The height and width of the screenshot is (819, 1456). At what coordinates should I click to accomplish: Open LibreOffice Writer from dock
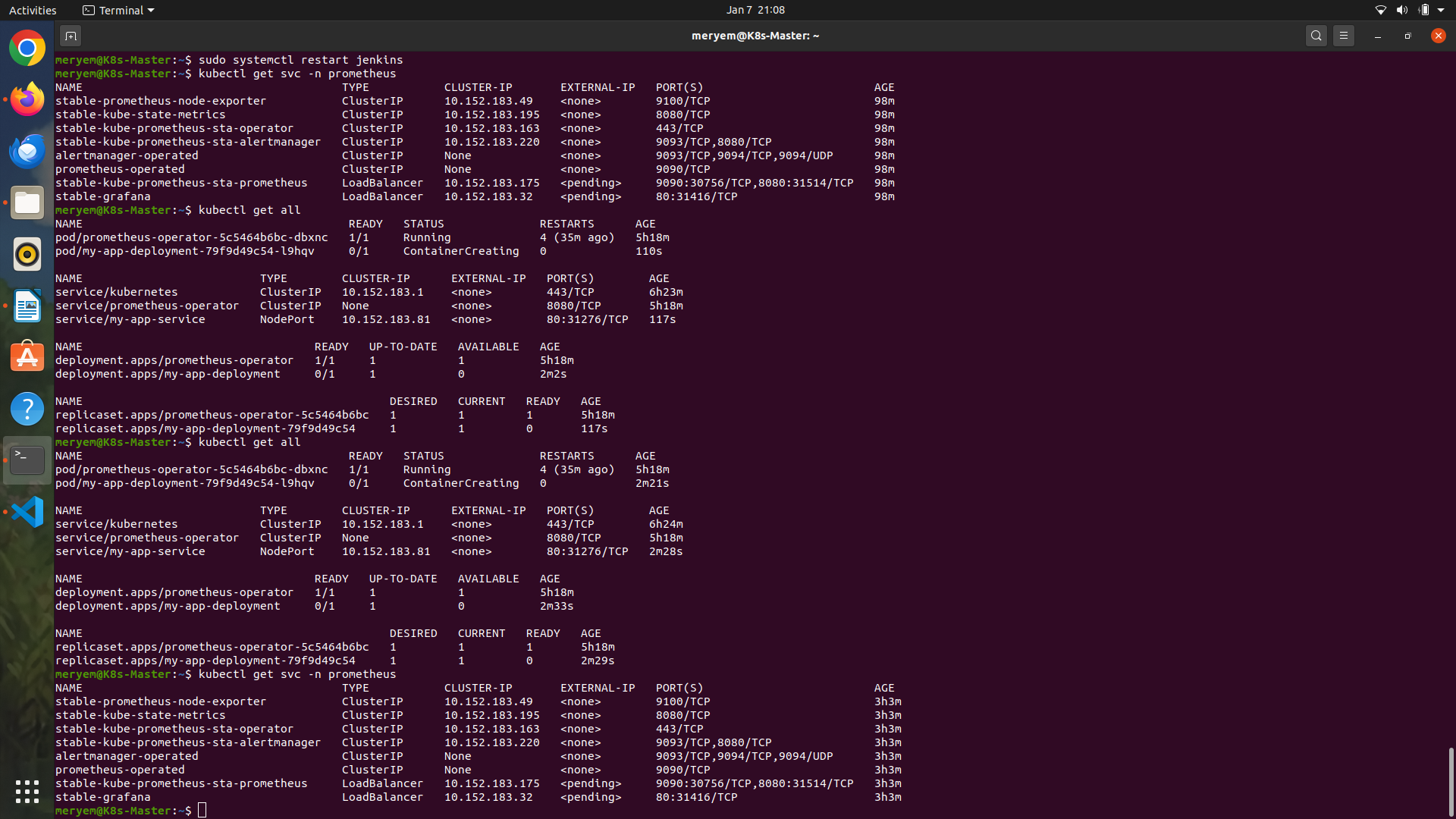pyautogui.click(x=27, y=306)
